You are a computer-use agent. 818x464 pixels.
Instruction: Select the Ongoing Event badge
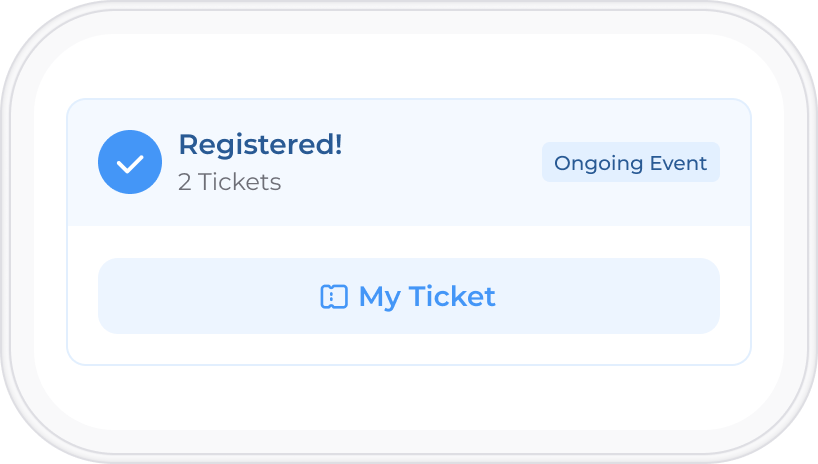(631, 162)
